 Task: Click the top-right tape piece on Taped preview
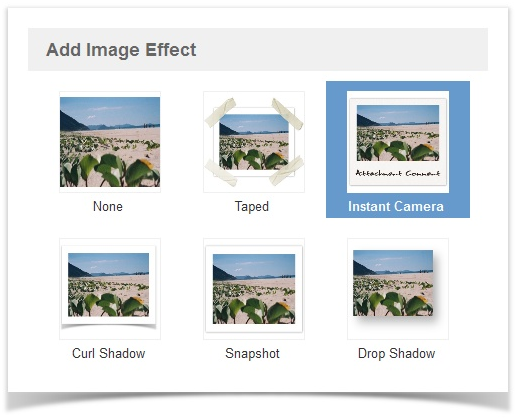pos(287,113)
